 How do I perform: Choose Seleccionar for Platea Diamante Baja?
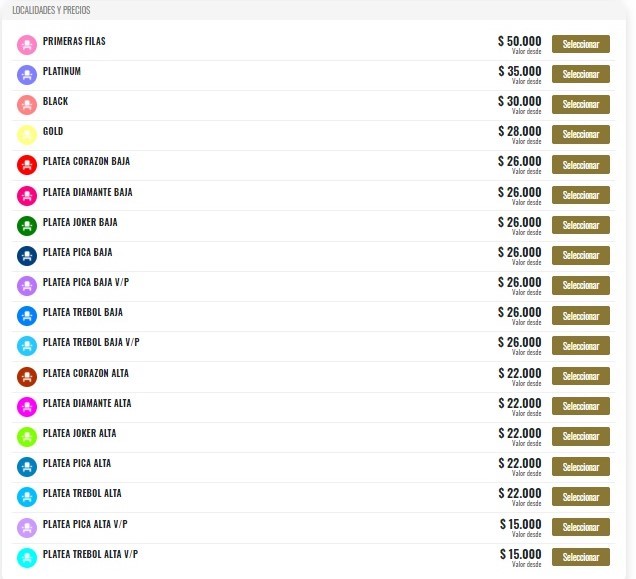click(x=580, y=195)
